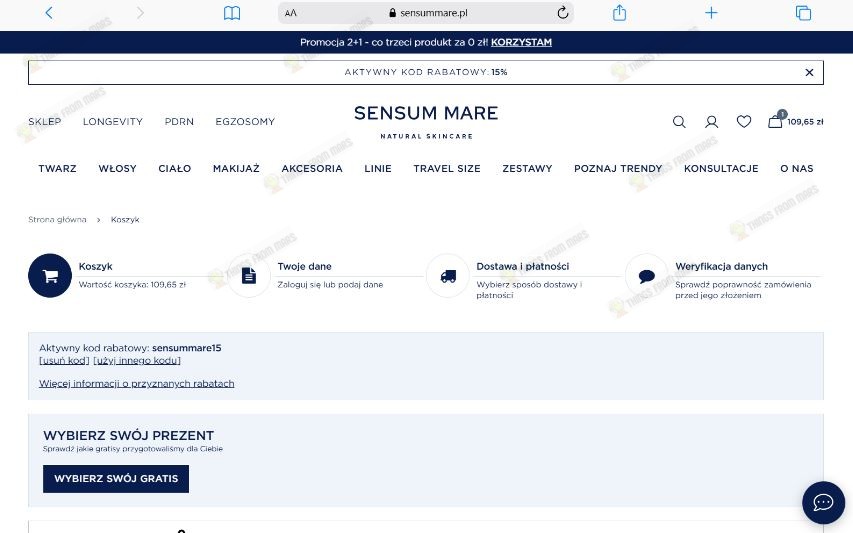The height and width of the screenshot is (533, 853).
Task: Open the Safari share sheet icon
Action: (619, 13)
